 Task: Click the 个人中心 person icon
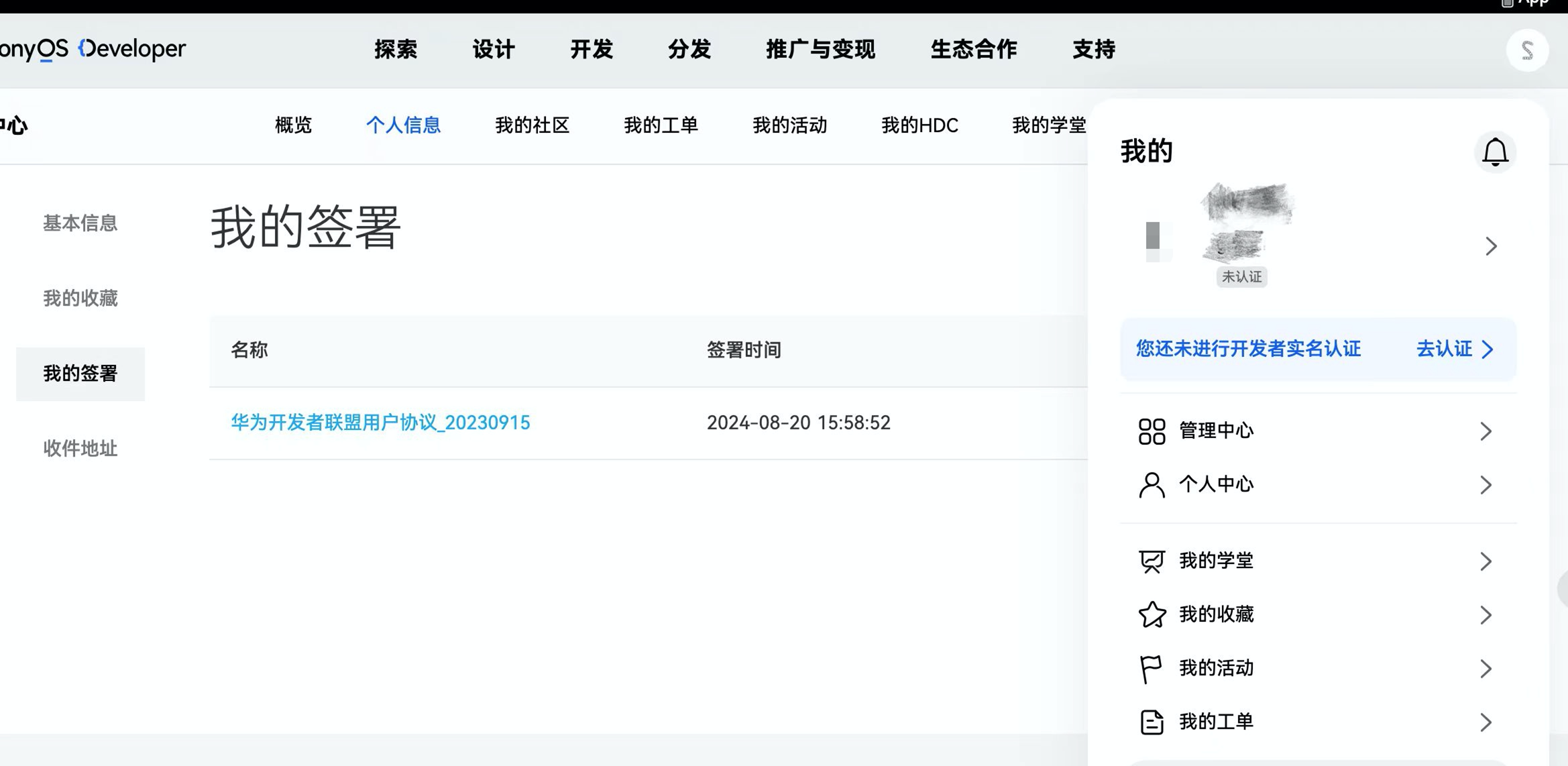pos(1152,485)
